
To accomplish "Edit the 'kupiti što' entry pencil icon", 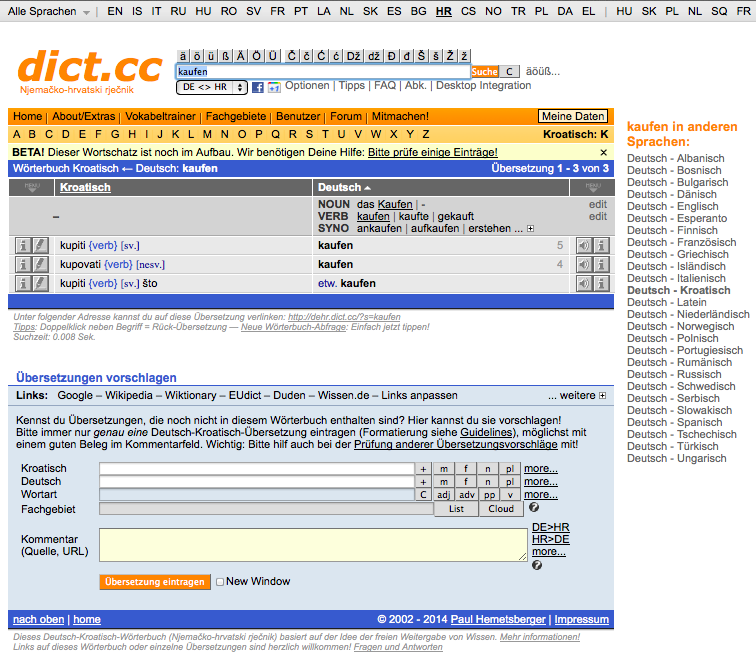I will (40, 283).
